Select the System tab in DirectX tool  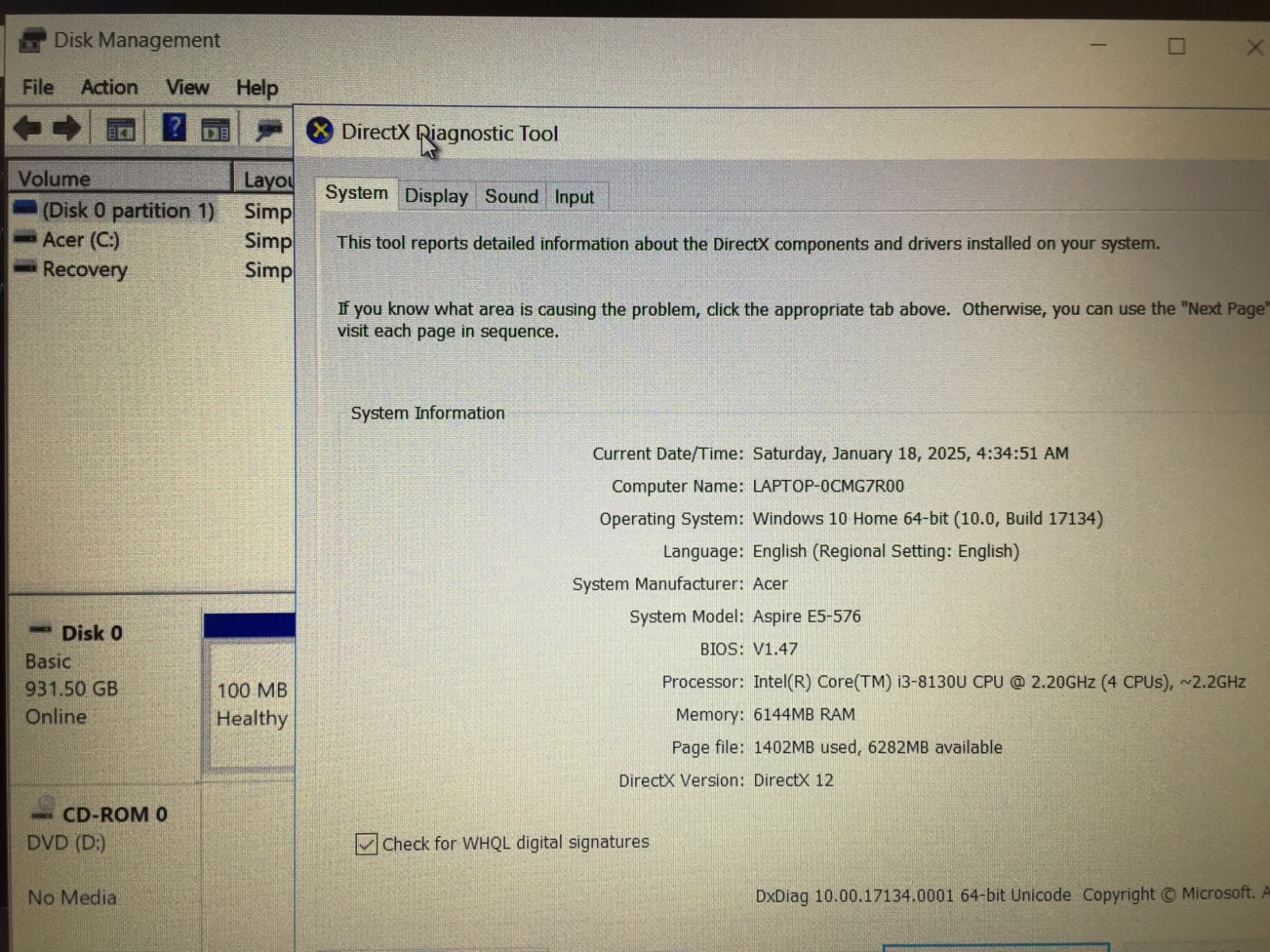(x=356, y=193)
